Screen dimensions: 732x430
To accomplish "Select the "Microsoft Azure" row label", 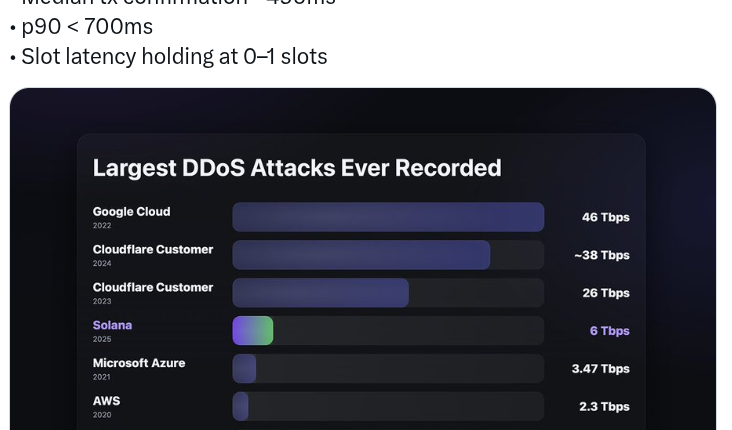I will click(x=139, y=363).
